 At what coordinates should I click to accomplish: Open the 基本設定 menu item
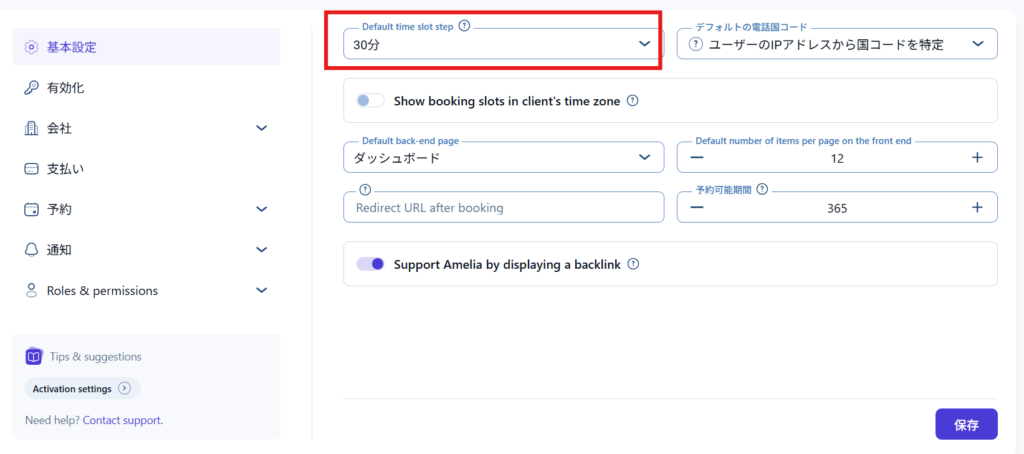(x=72, y=47)
